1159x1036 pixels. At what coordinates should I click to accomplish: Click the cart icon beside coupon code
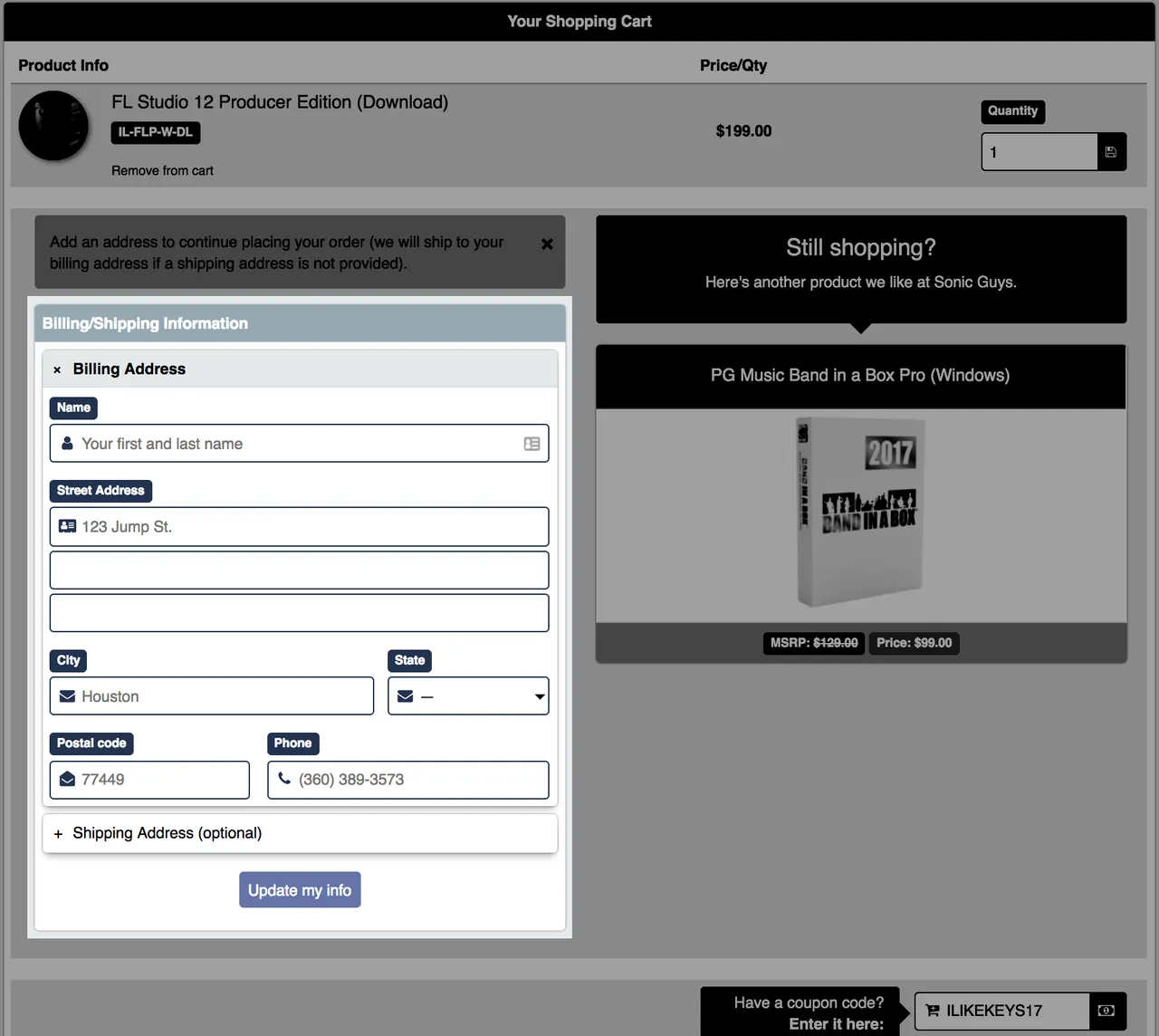pos(932,1011)
